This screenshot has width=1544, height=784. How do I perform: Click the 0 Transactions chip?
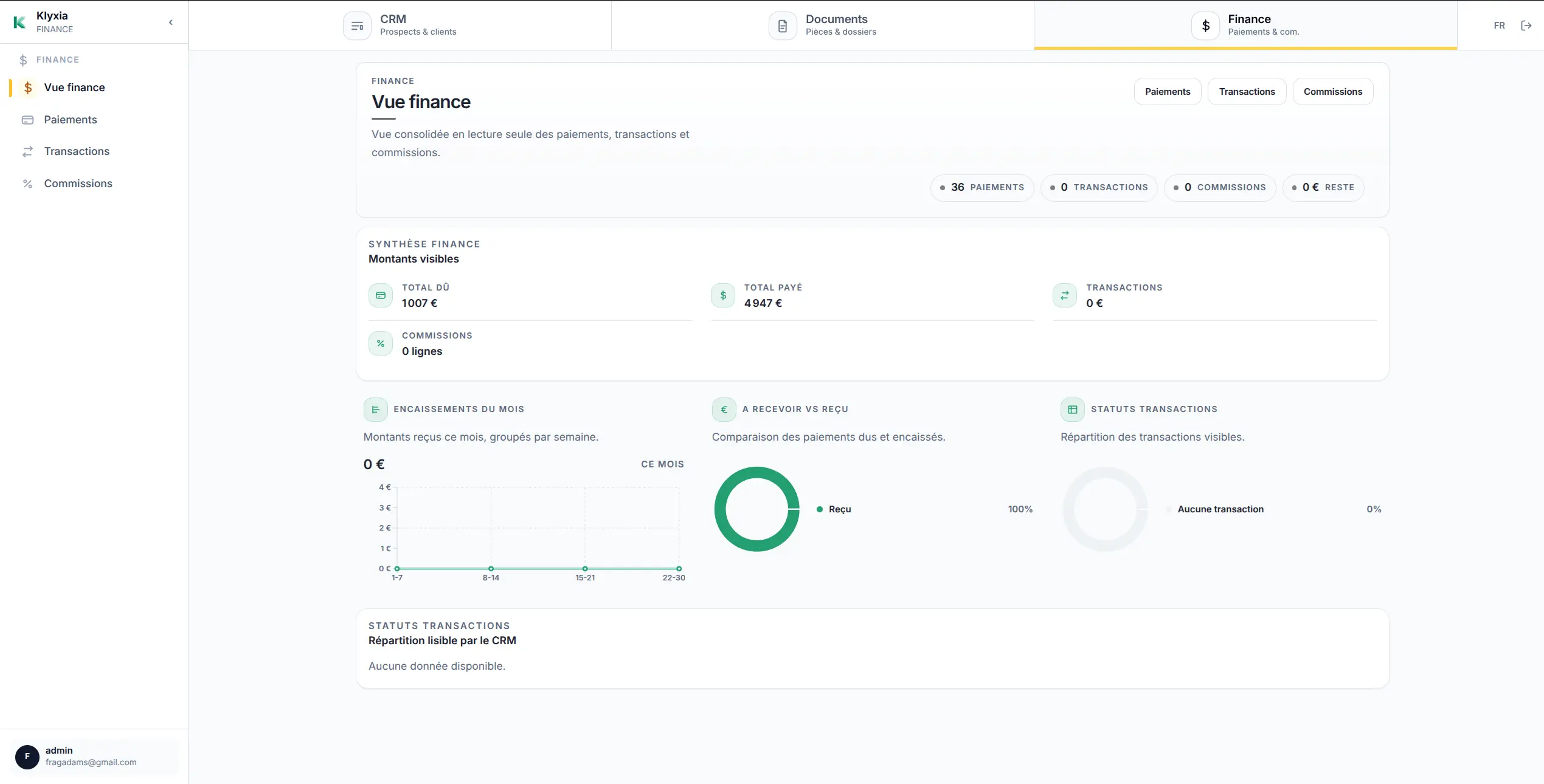1098,187
